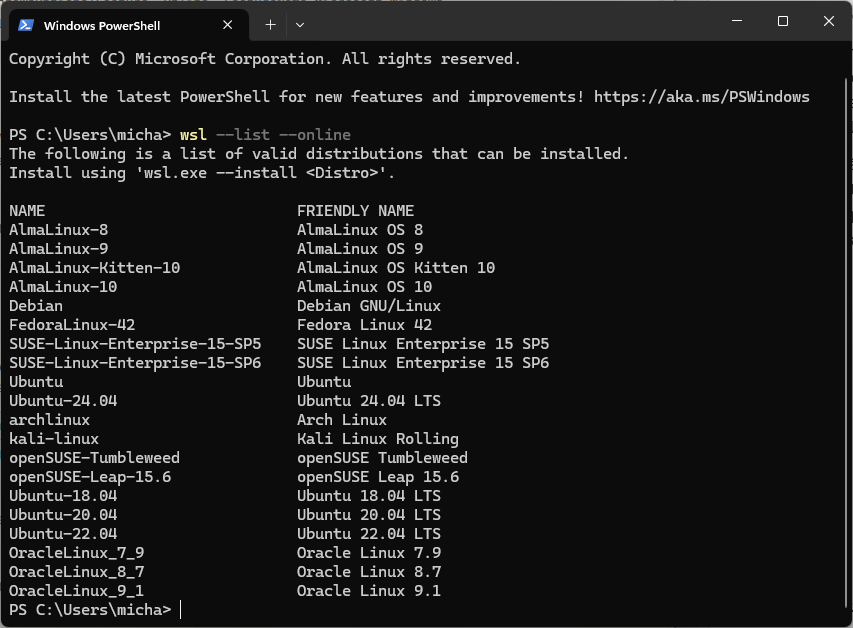Click the kali-linux entry in the NAME column
This screenshot has width=853, height=628.
(x=54, y=439)
